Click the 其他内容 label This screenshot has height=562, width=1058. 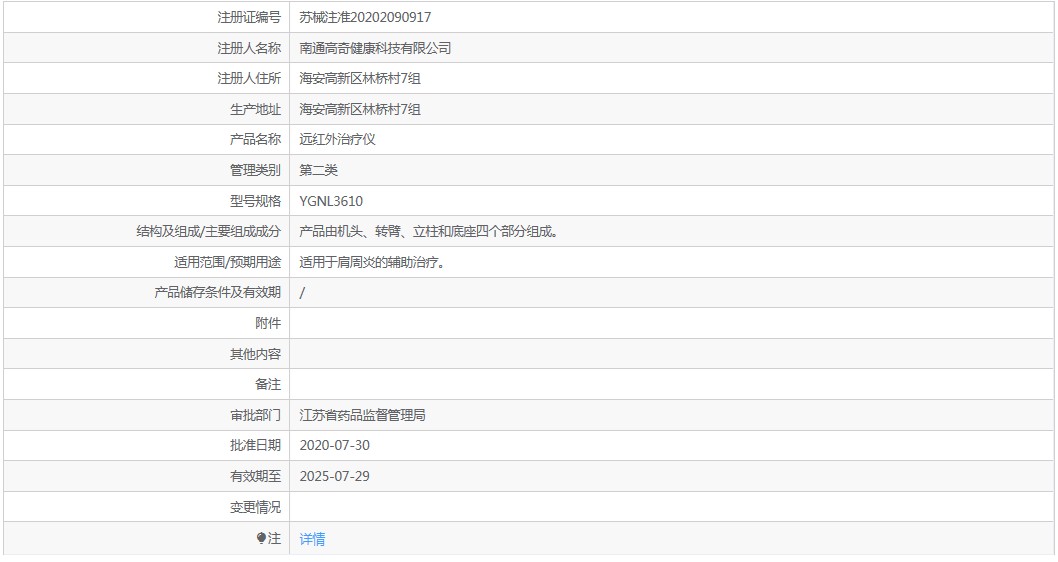(255, 354)
